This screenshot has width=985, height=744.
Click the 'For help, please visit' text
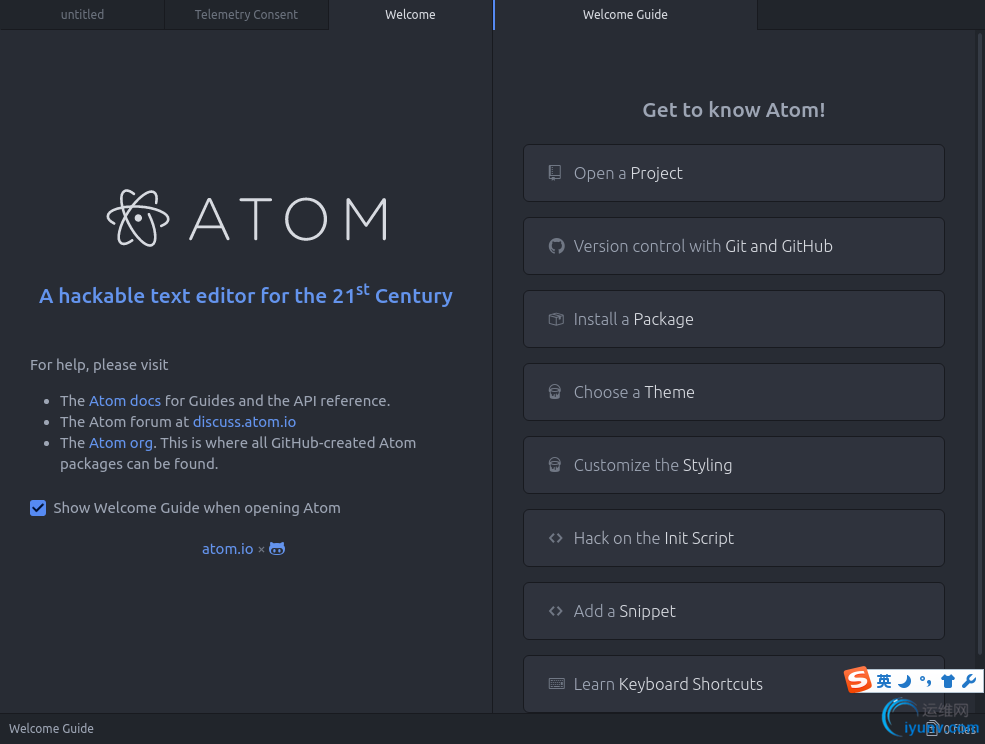click(99, 365)
